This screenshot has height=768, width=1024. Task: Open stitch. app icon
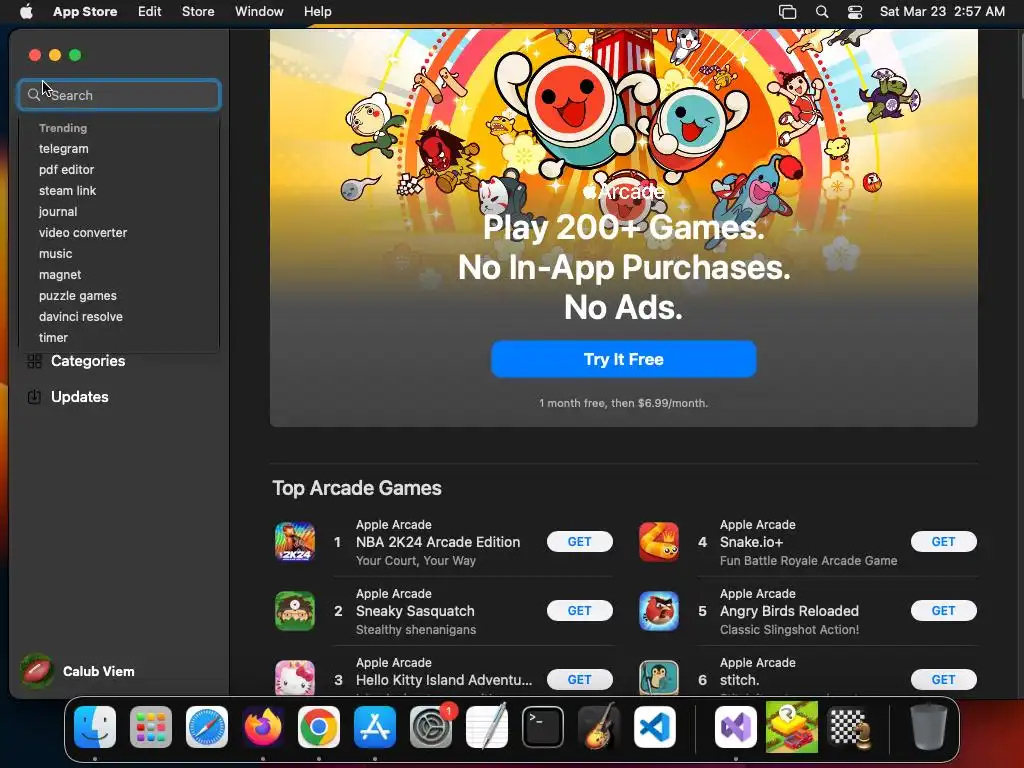[659, 678]
